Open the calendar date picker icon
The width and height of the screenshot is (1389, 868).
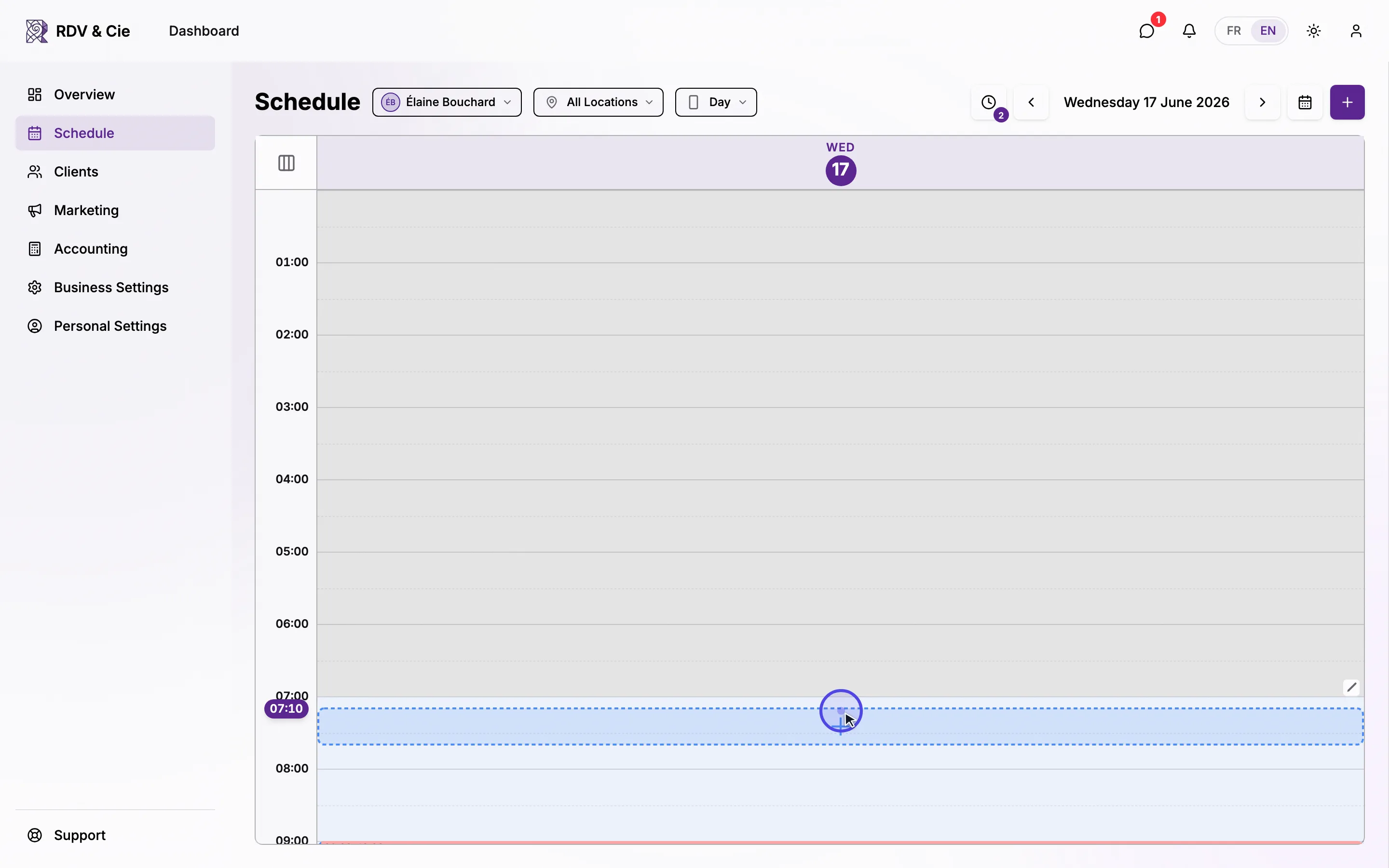(x=1305, y=102)
